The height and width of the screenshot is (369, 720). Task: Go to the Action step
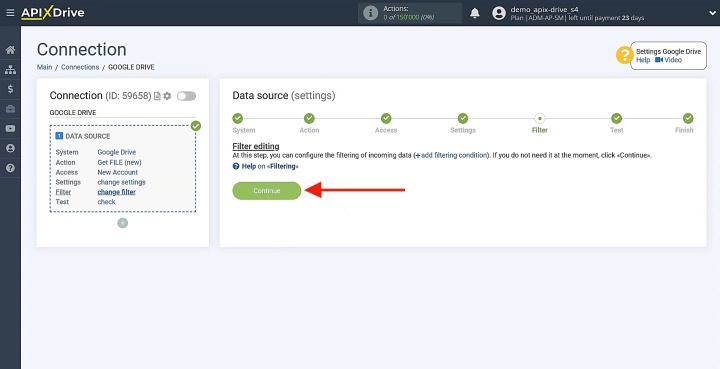click(x=309, y=118)
